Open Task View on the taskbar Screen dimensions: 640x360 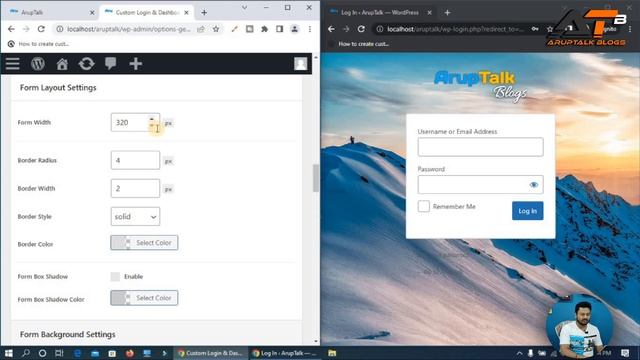tap(59, 353)
